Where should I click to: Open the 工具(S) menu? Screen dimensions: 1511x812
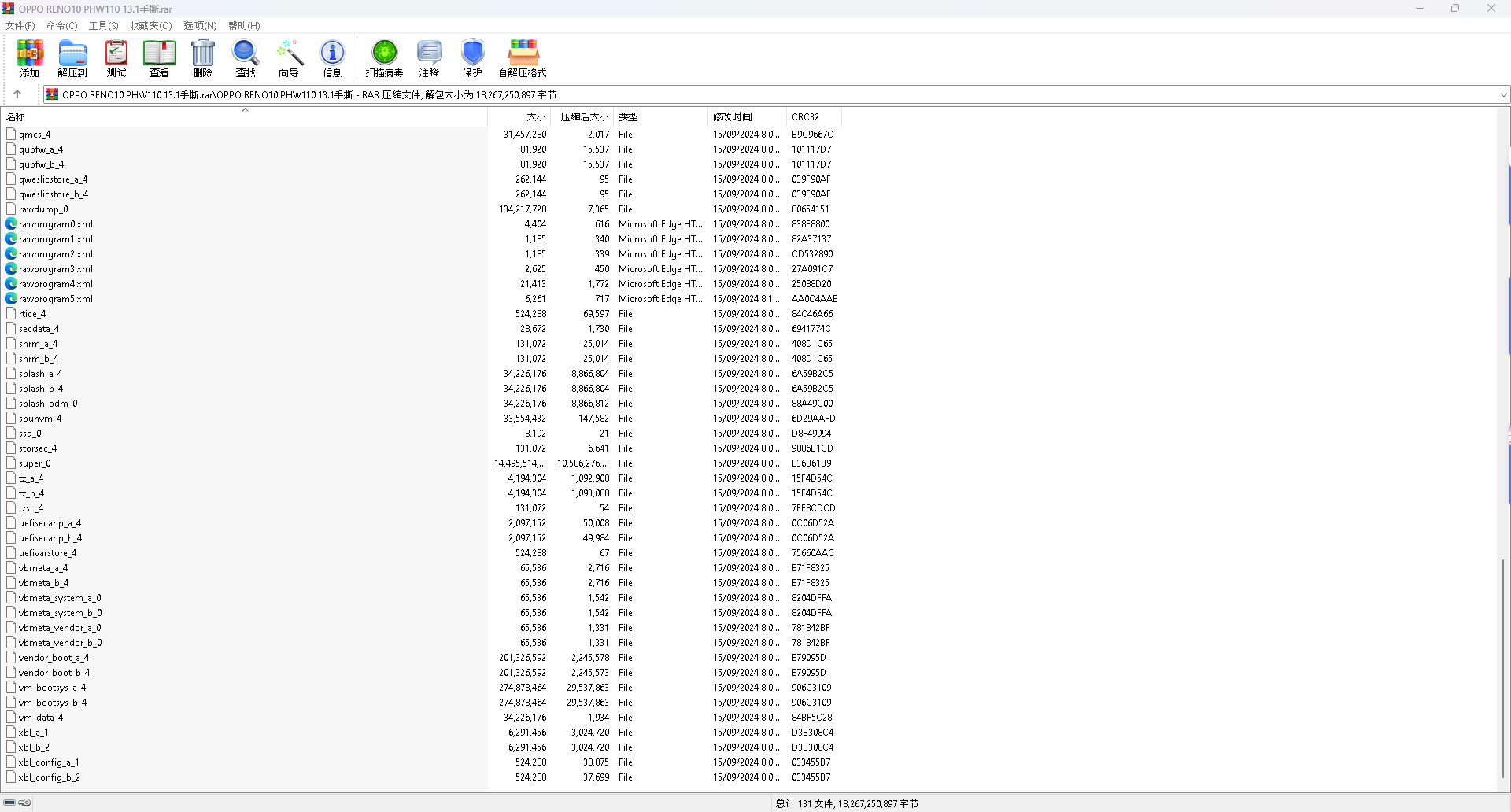[103, 26]
